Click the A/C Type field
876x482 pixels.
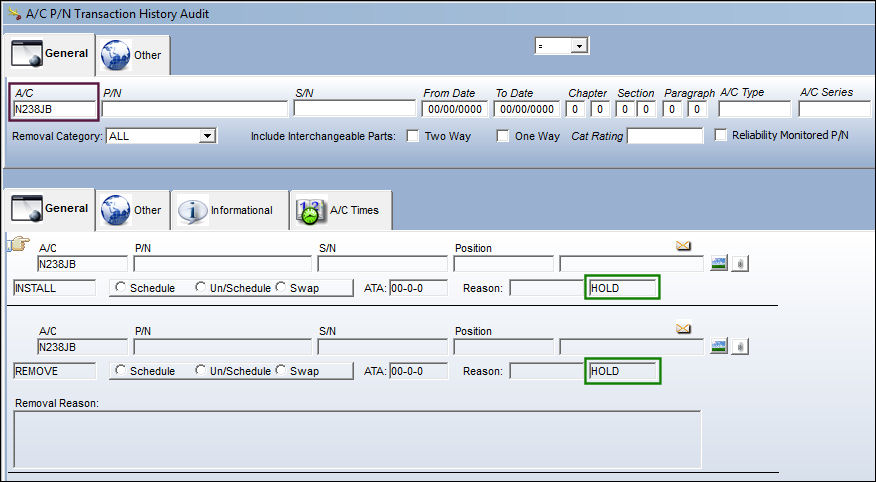755,109
